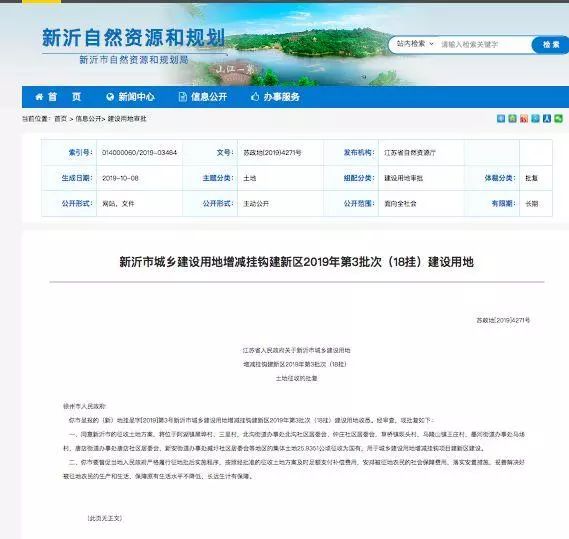569x539 pixels.
Task: Click the teal Tencent Weibo share icon
Action: (x=535, y=118)
